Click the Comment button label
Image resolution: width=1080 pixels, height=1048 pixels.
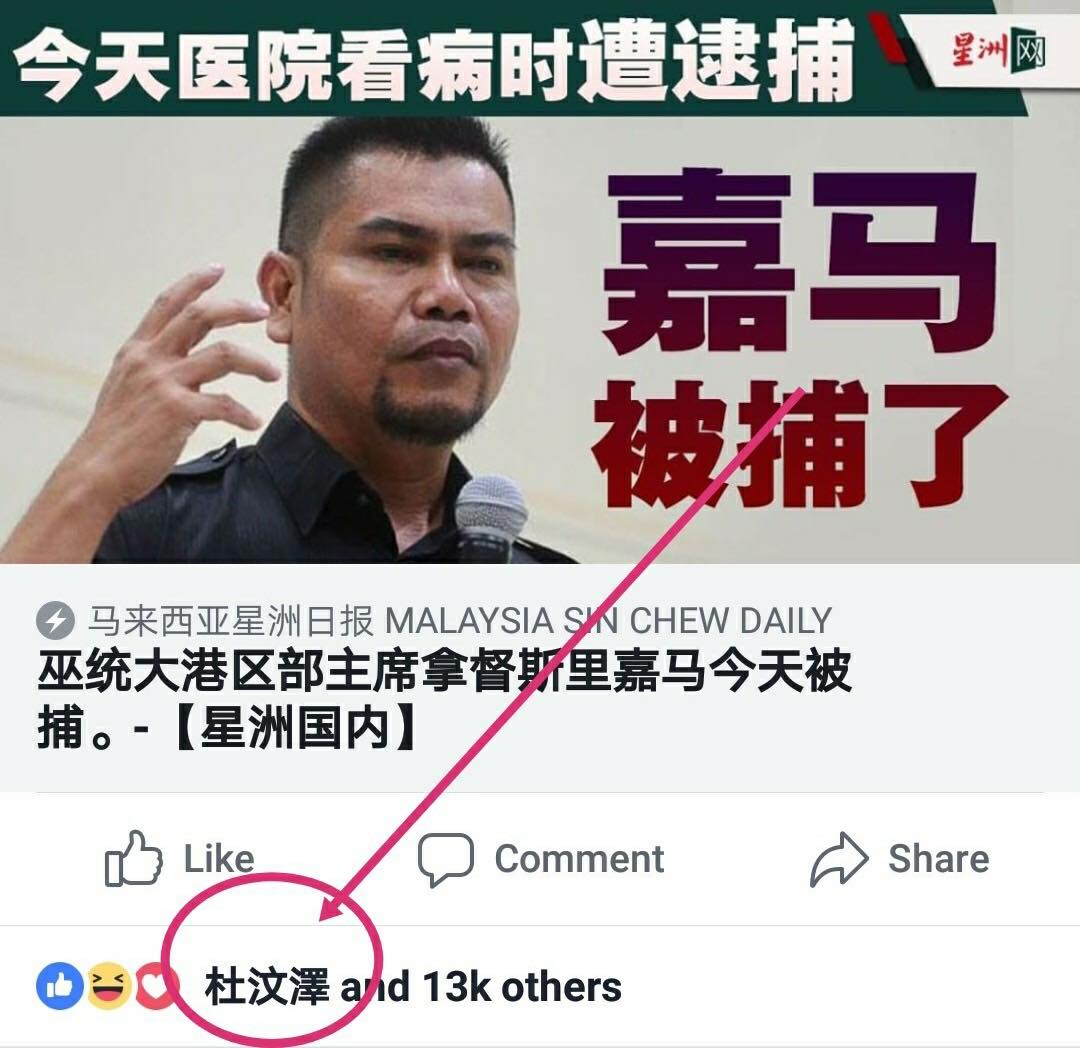click(579, 859)
